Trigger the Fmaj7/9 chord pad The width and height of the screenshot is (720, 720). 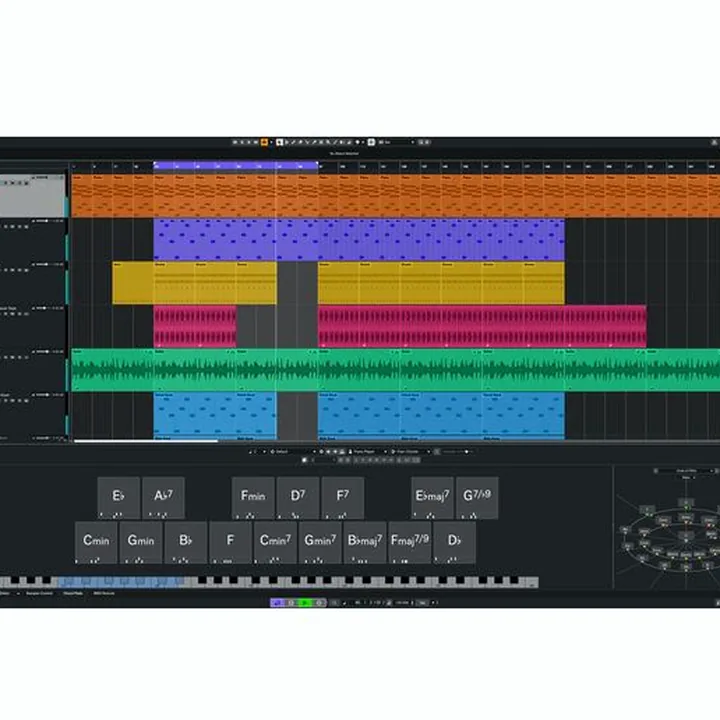tap(410, 542)
